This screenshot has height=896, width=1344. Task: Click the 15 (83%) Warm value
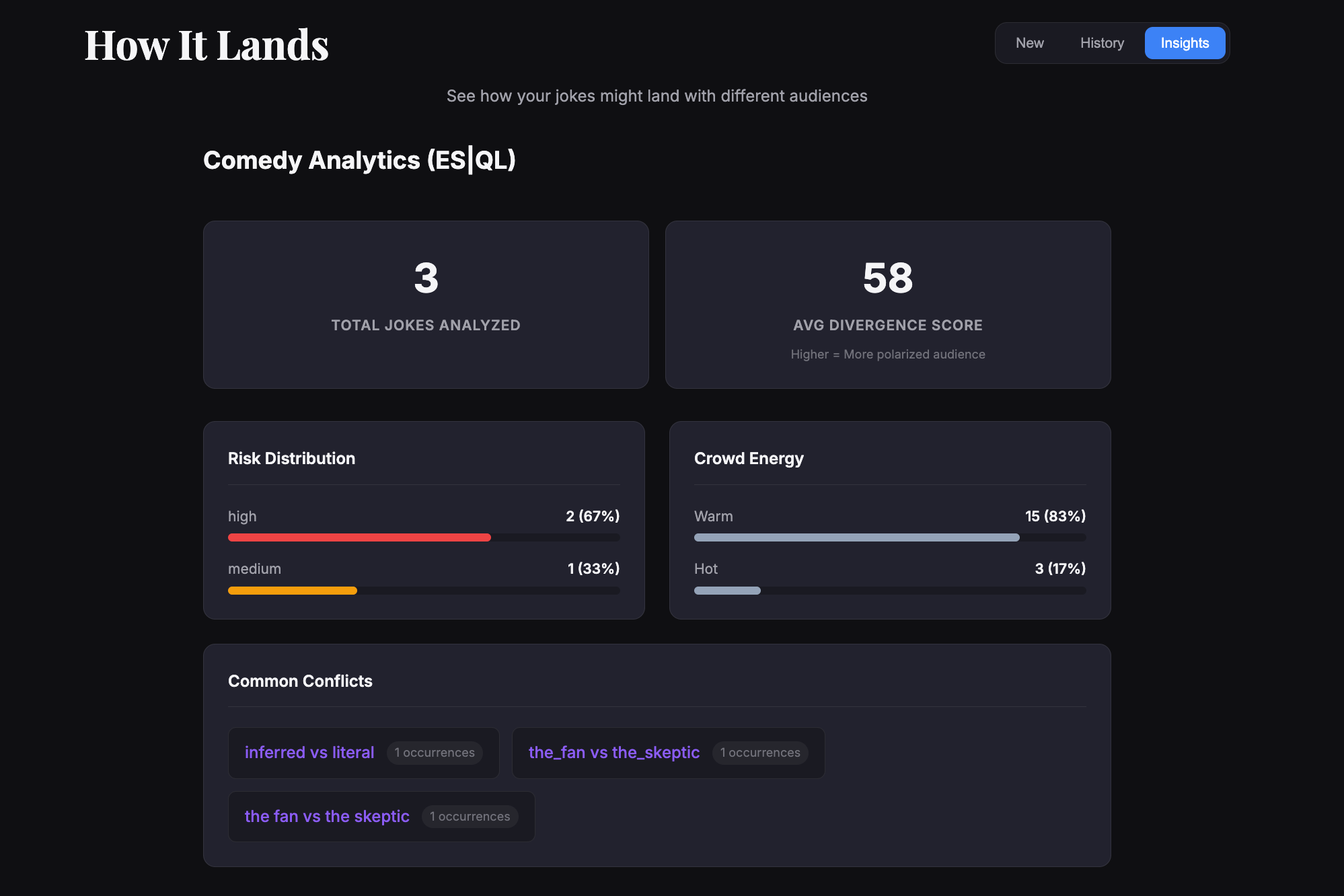click(1055, 516)
